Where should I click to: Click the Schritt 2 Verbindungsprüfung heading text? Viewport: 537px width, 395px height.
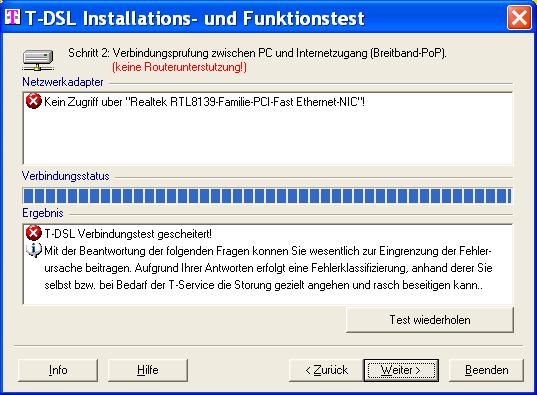[x=257, y=53]
